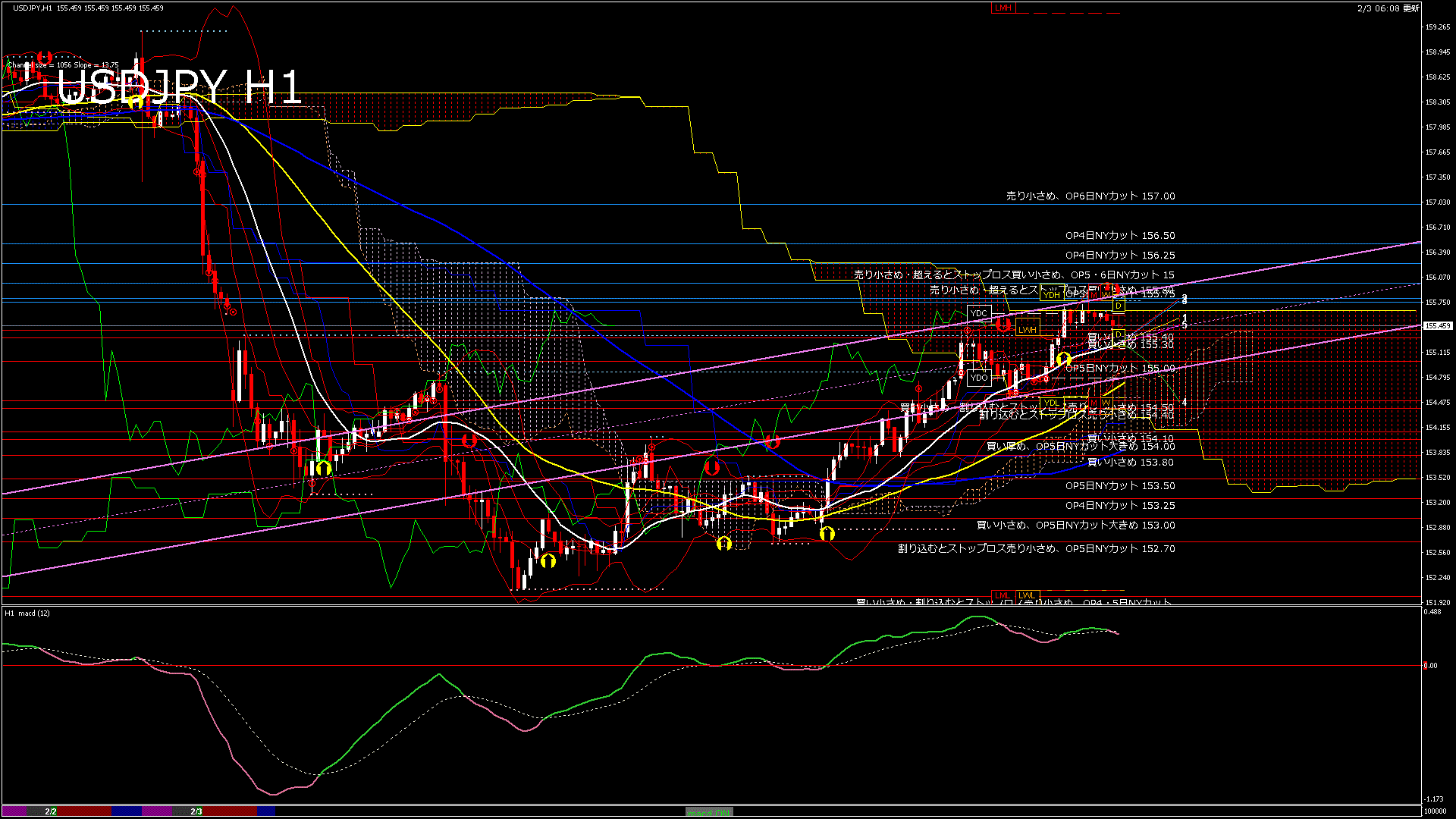Click the yellow YDL label box
This screenshot has height=819, width=1456.
click(x=1051, y=403)
